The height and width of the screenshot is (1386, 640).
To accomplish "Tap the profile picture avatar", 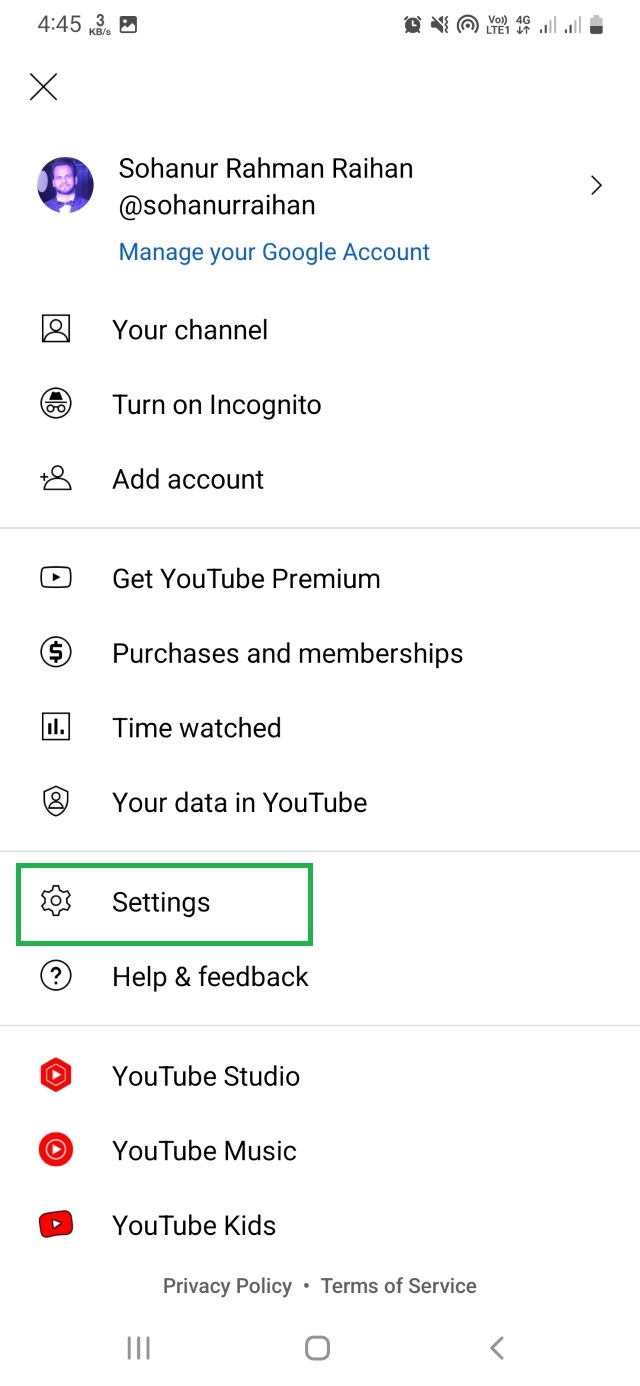I will [66, 185].
